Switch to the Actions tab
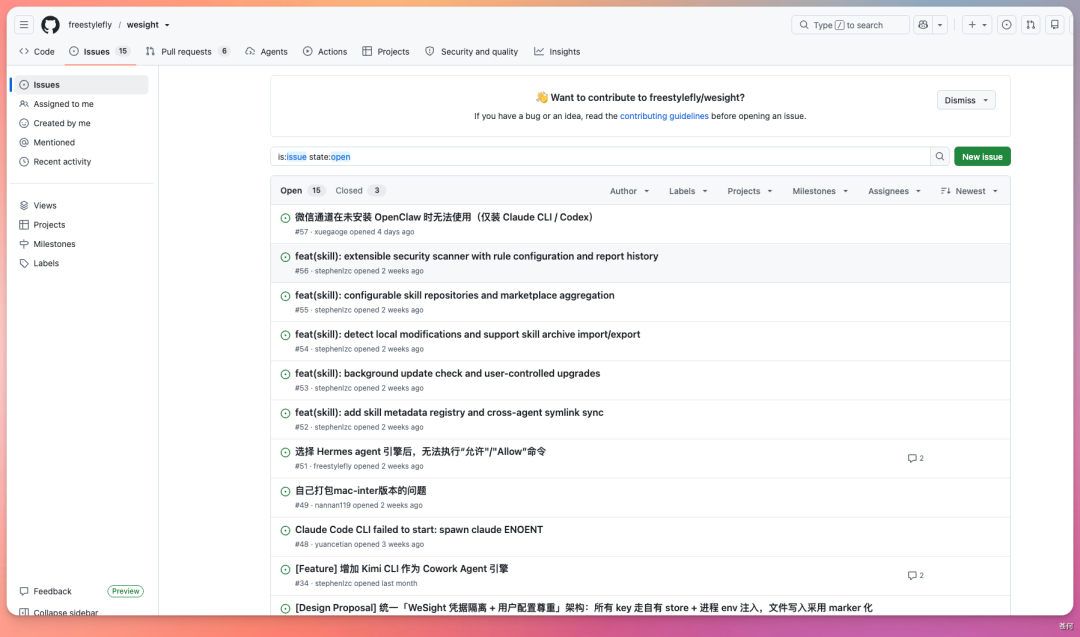The image size is (1080, 637). pyautogui.click(x=325, y=52)
